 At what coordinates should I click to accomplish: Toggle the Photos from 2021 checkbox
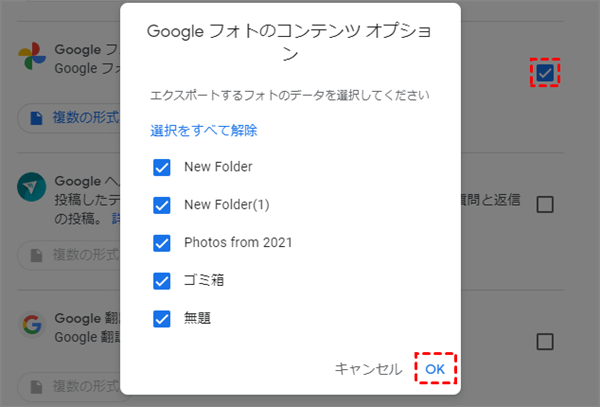pos(162,243)
